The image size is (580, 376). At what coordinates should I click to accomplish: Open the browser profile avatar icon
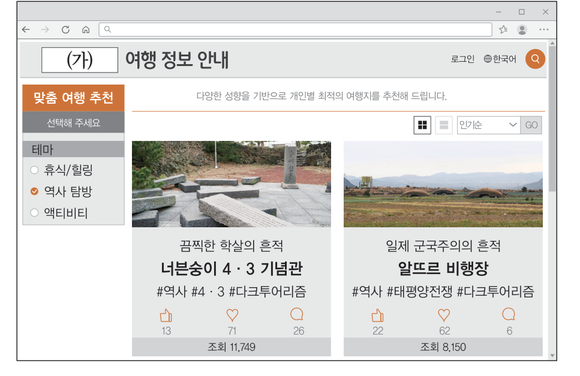point(522,29)
